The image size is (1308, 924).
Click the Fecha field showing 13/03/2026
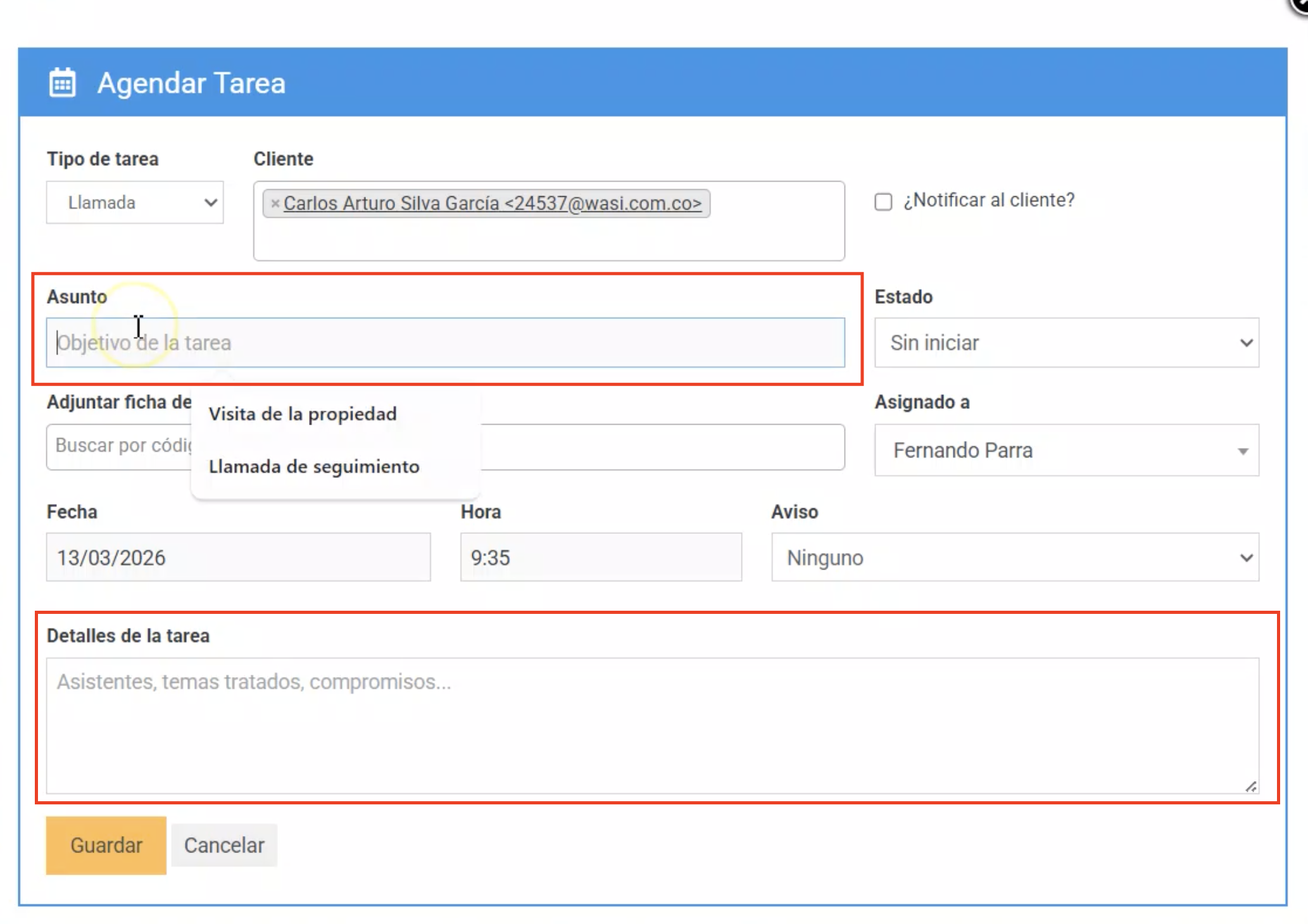tap(238, 558)
